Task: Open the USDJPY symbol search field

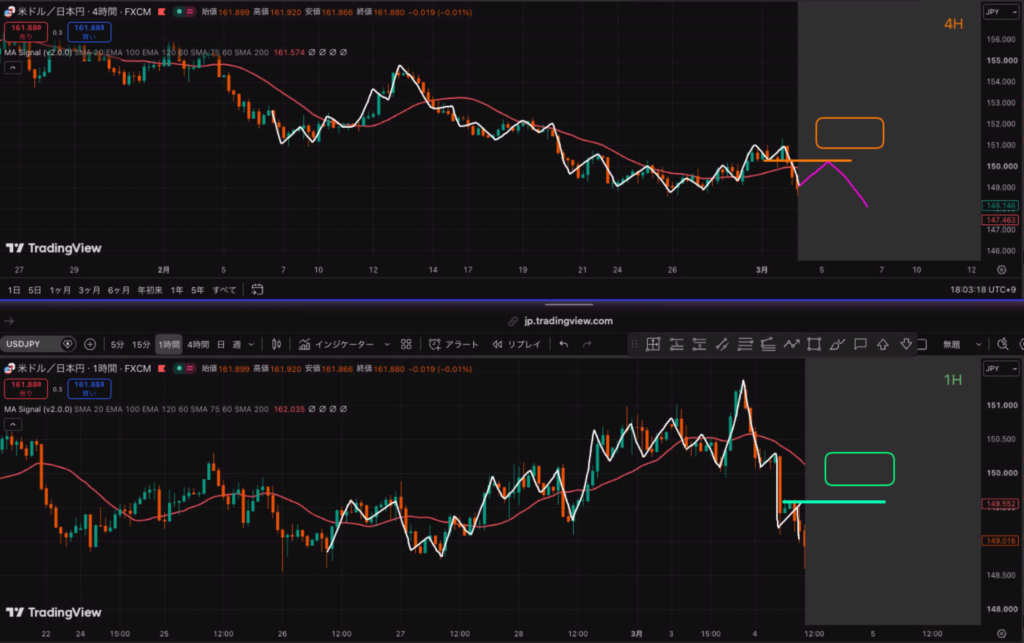Action: (x=37, y=344)
